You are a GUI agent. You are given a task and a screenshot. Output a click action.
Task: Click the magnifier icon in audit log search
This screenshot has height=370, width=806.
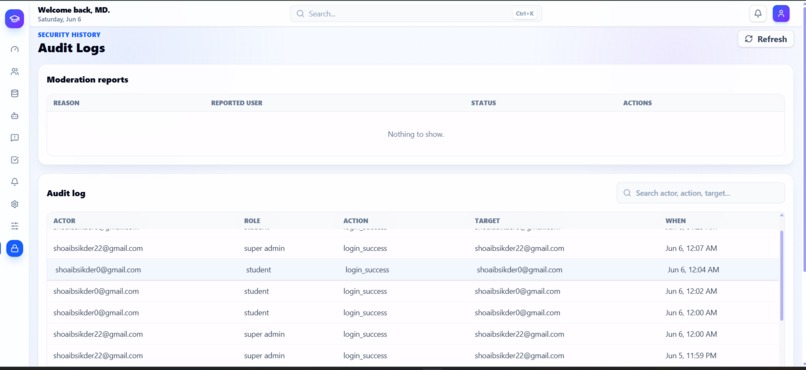(627, 193)
